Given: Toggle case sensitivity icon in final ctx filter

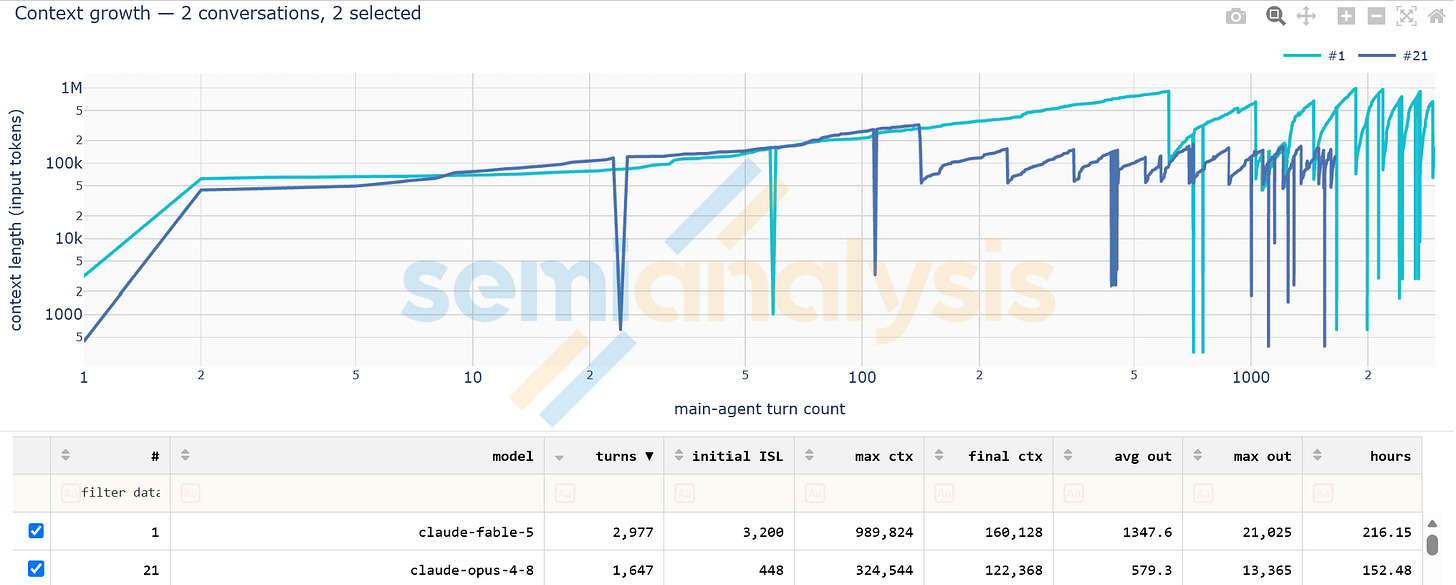Looking at the screenshot, I should [x=943, y=492].
